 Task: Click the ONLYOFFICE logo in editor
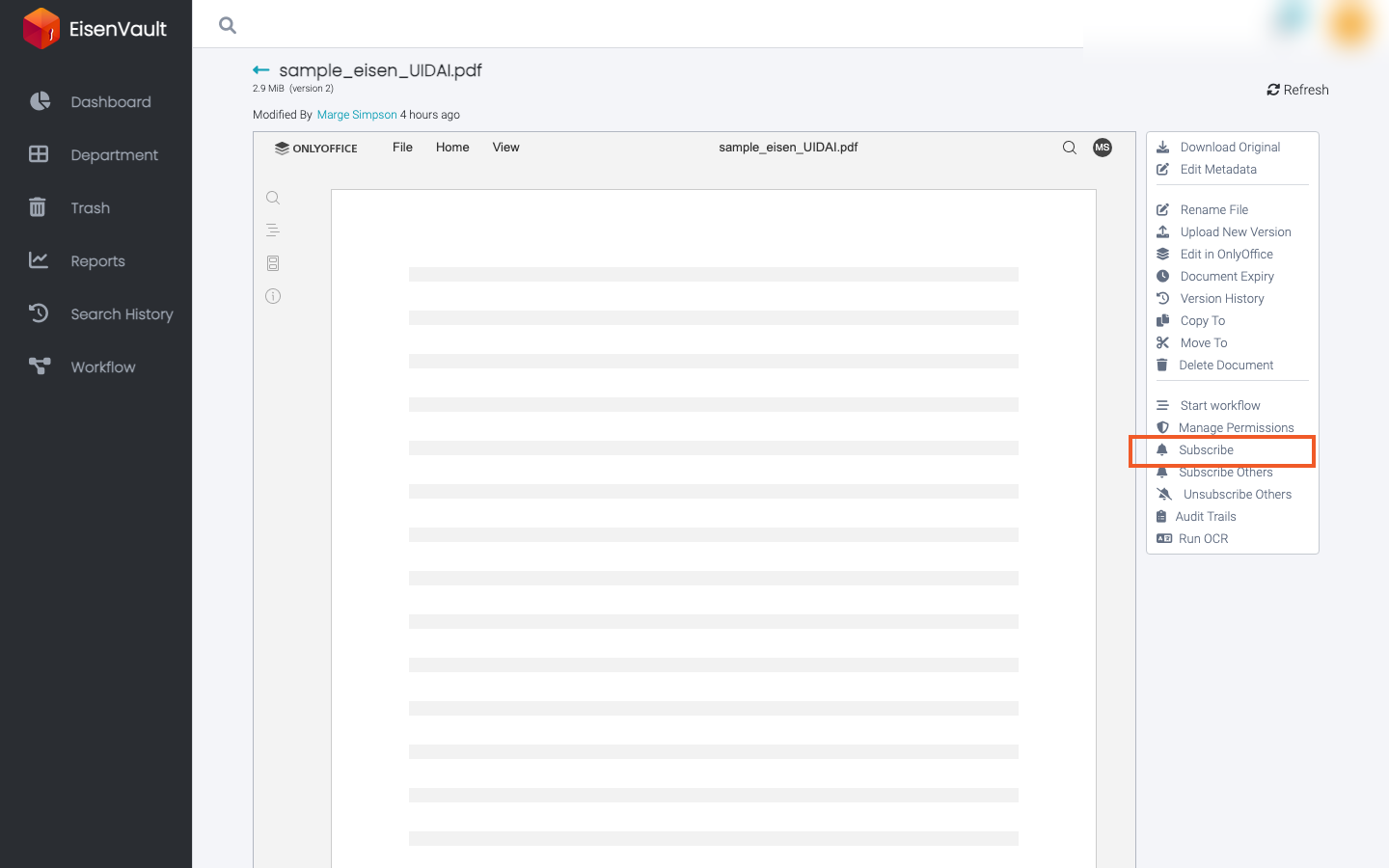click(316, 149)
